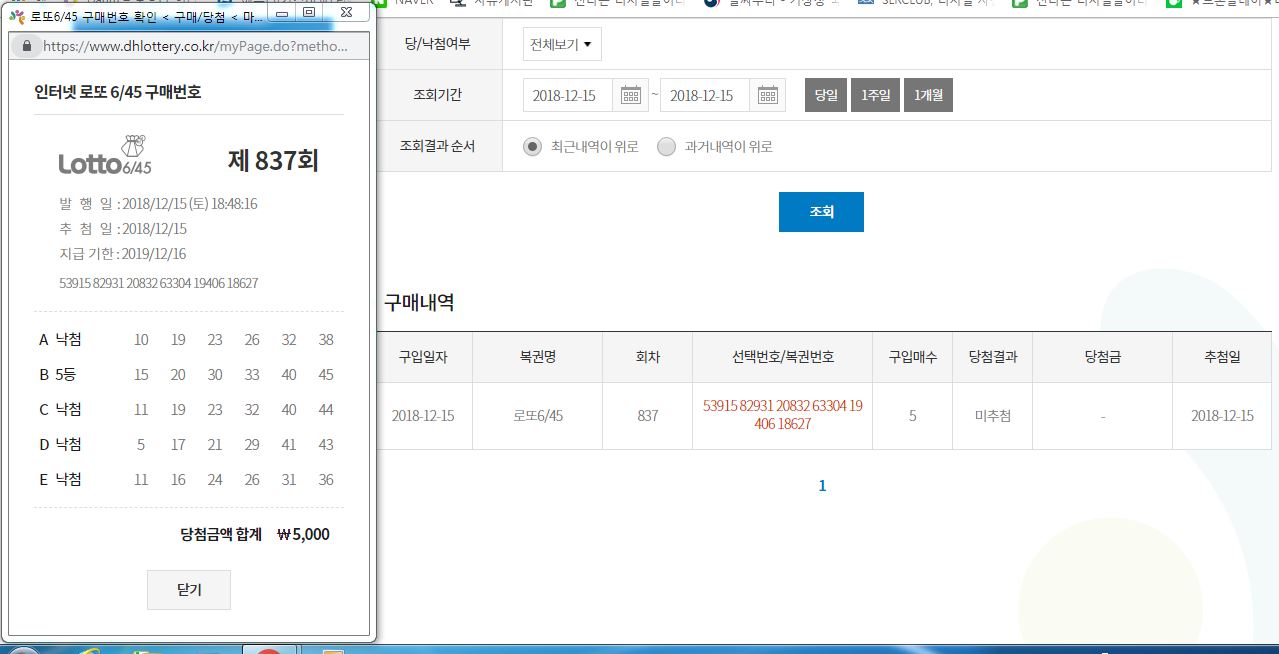Click the Lotto 6/45 logo in the popup
1279x654 pixels.
pyautogui.click(x=105, y=156)
